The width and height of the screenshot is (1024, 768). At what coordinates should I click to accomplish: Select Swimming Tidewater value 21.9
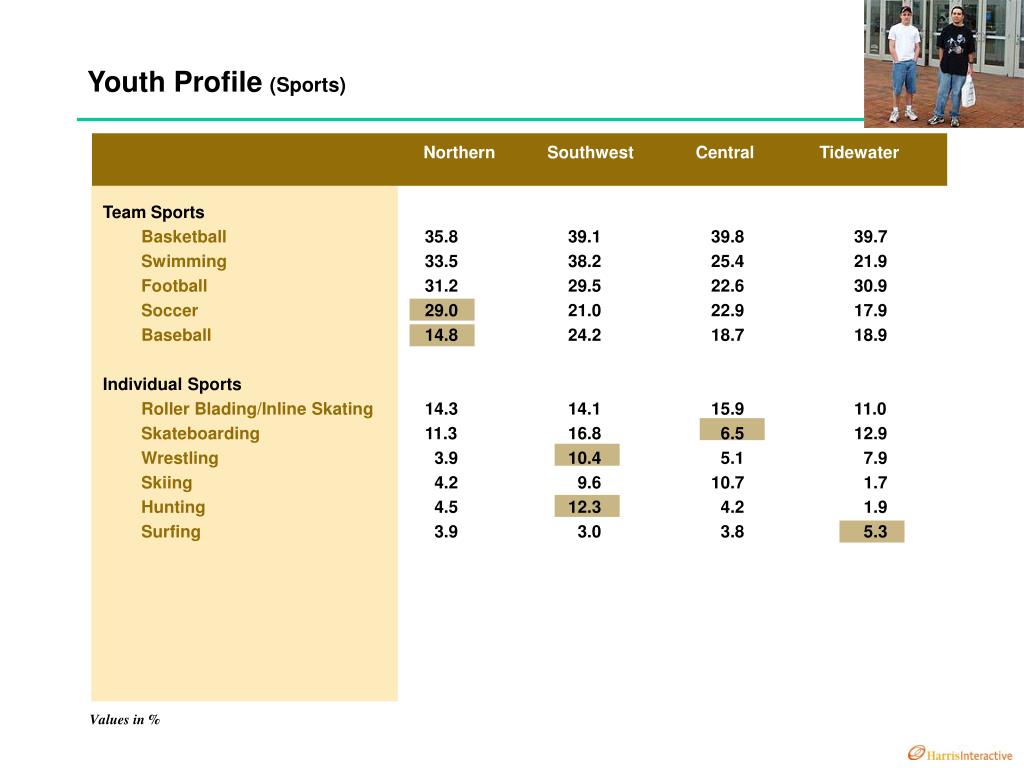pyautogui.click(x=871, y=261)
